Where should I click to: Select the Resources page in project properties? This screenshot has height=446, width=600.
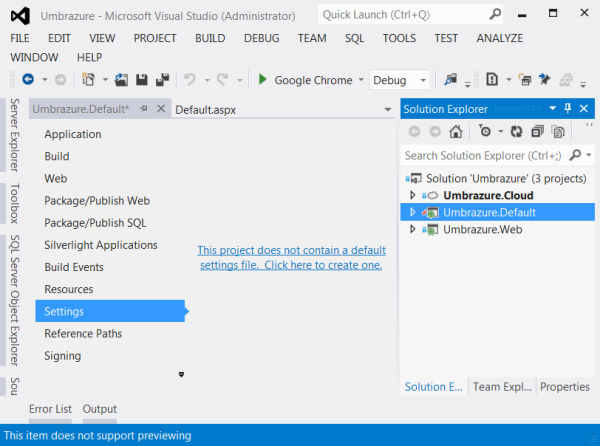(69, 289)
